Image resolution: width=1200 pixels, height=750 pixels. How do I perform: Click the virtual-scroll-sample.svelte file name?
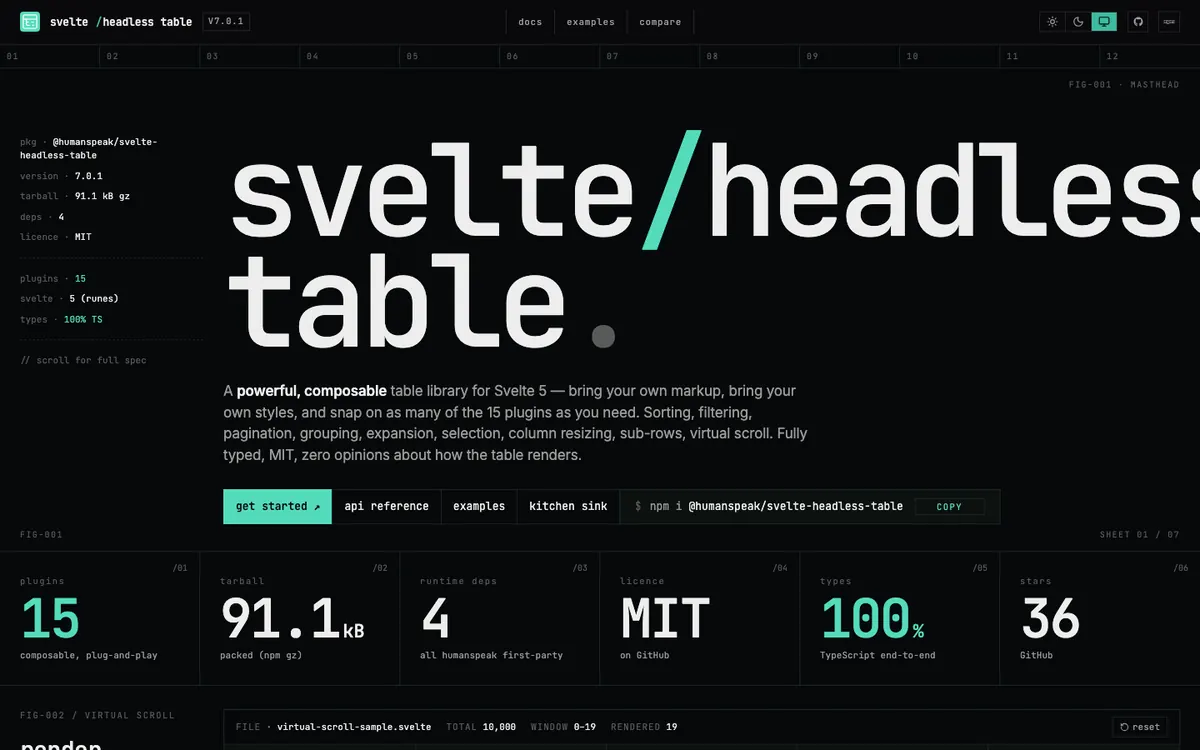click(x=354, y=727)
